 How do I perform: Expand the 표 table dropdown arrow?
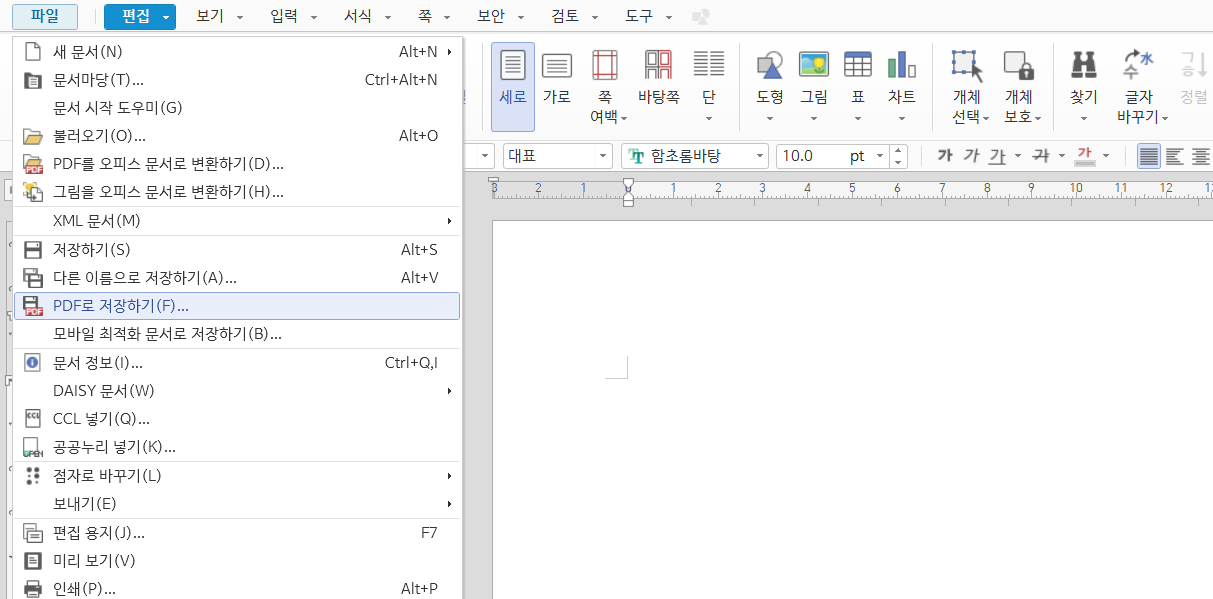858,118
